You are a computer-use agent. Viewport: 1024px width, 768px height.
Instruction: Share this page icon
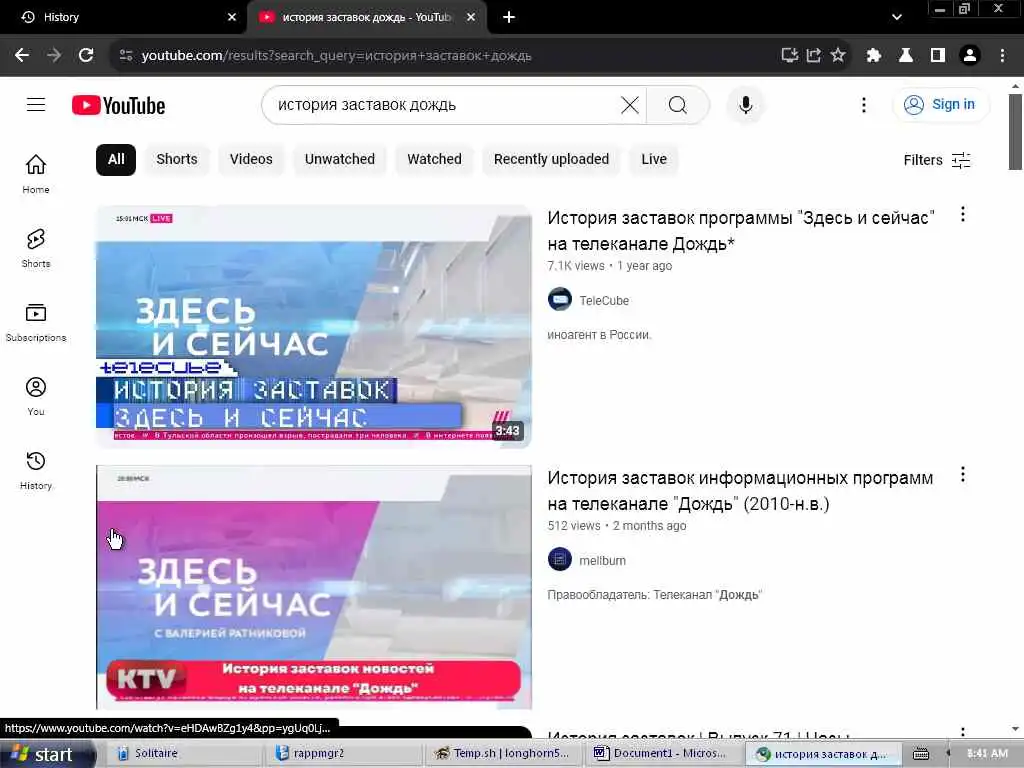pos(814,56)
